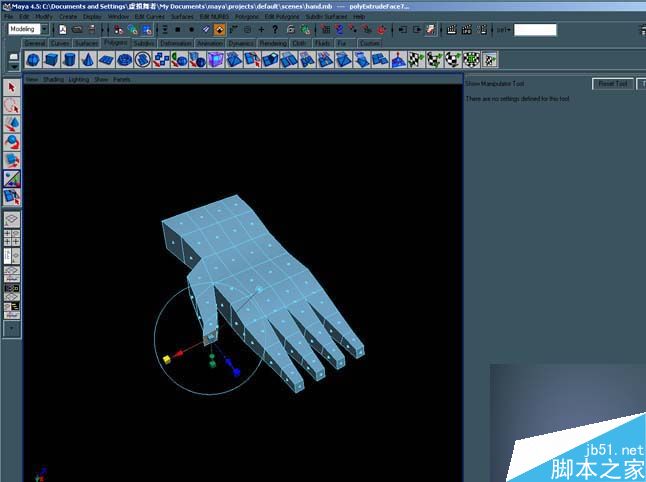Open the Shading menu in viewport panel
The image size is (646, 482).
coord(52,79)
